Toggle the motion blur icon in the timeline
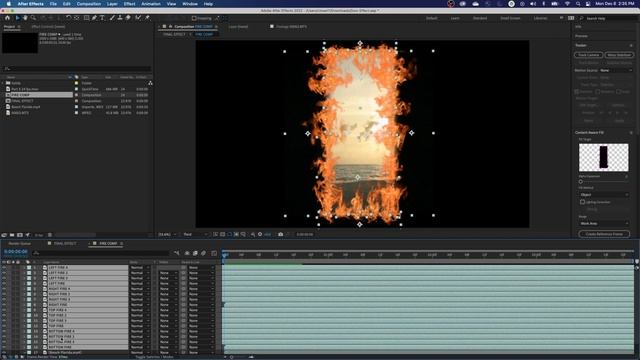The height and width of the screenshot is (360, 640). pos(204,253)
